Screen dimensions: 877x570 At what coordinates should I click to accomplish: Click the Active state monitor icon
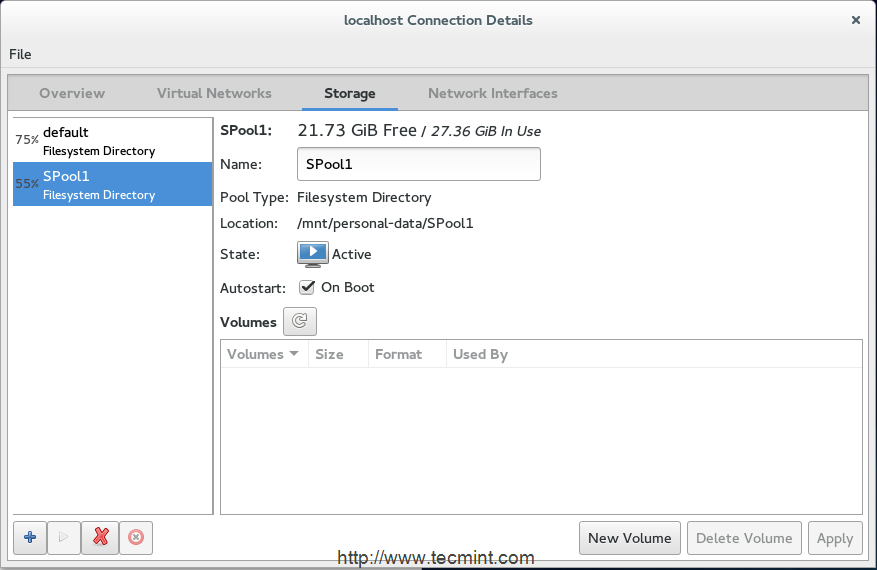click(313, 254)
